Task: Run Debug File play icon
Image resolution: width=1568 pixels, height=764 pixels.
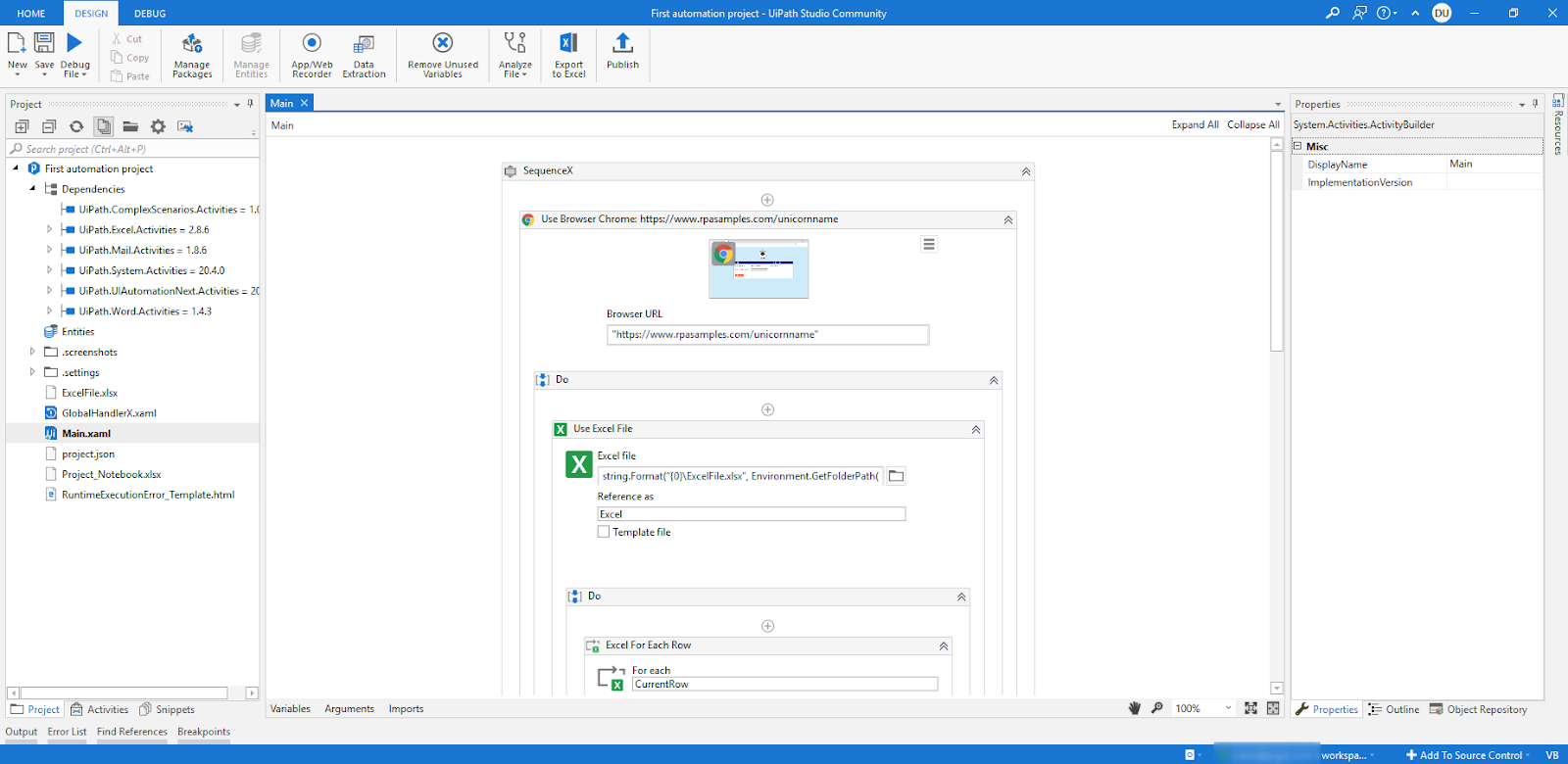Action: [74, 43]
